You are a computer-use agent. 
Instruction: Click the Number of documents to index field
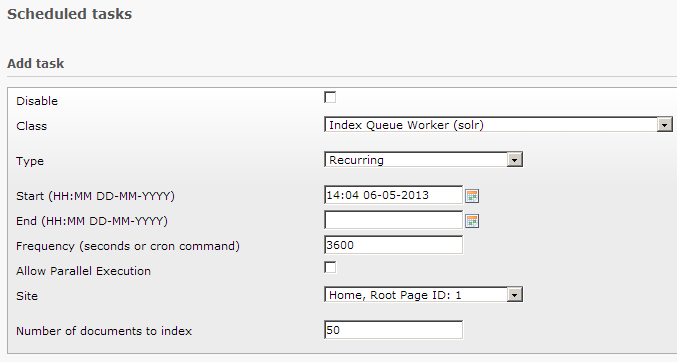[x=393, y=330]
